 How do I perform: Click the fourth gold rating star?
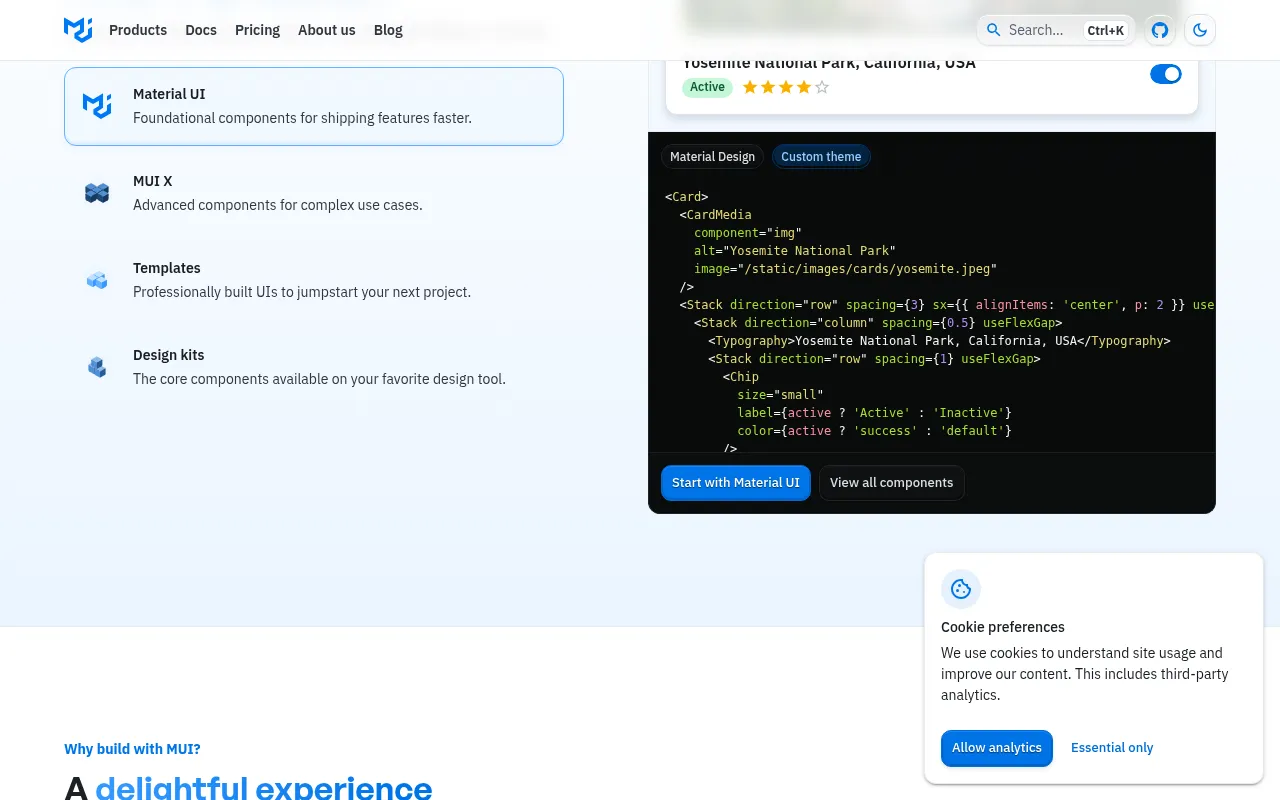804,87
